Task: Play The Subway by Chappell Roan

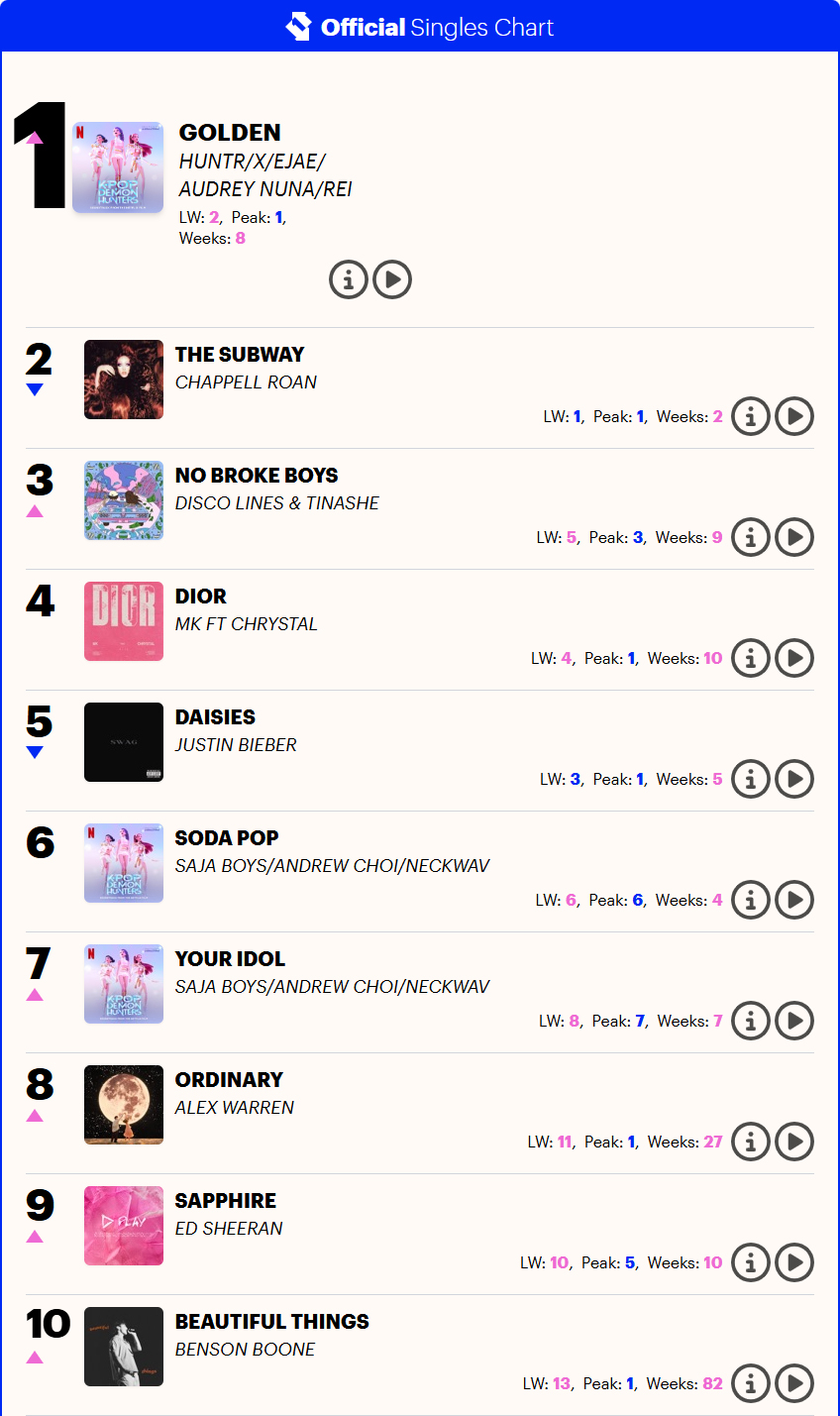Action: [x=794, y=417]
